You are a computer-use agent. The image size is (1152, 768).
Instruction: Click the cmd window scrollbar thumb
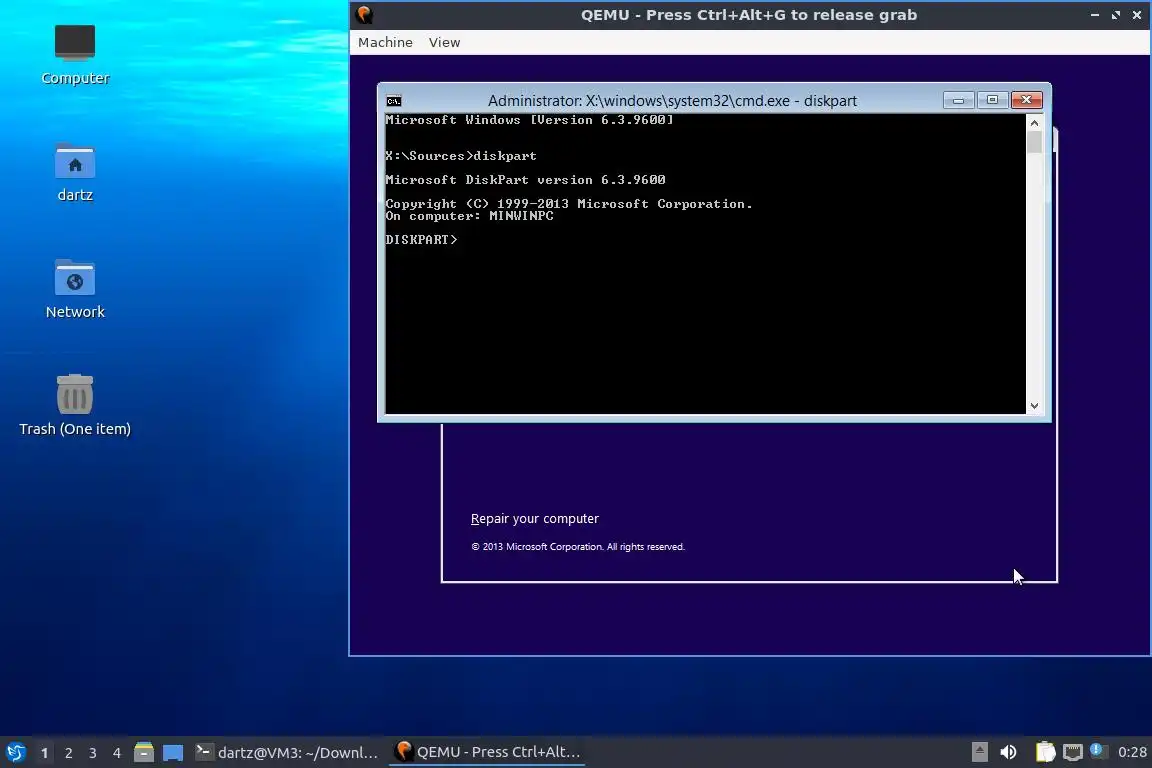tap(1034, 142)
